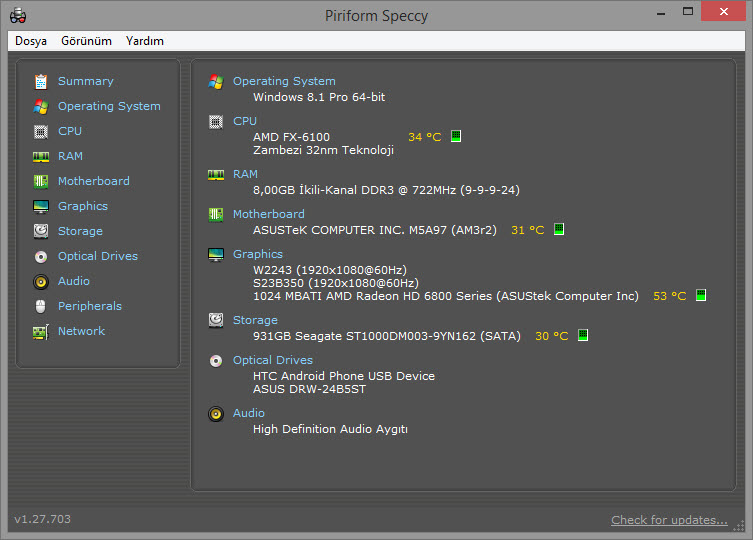Click the green temperature icon beside storage 30 °C

(x=583, y=335)
